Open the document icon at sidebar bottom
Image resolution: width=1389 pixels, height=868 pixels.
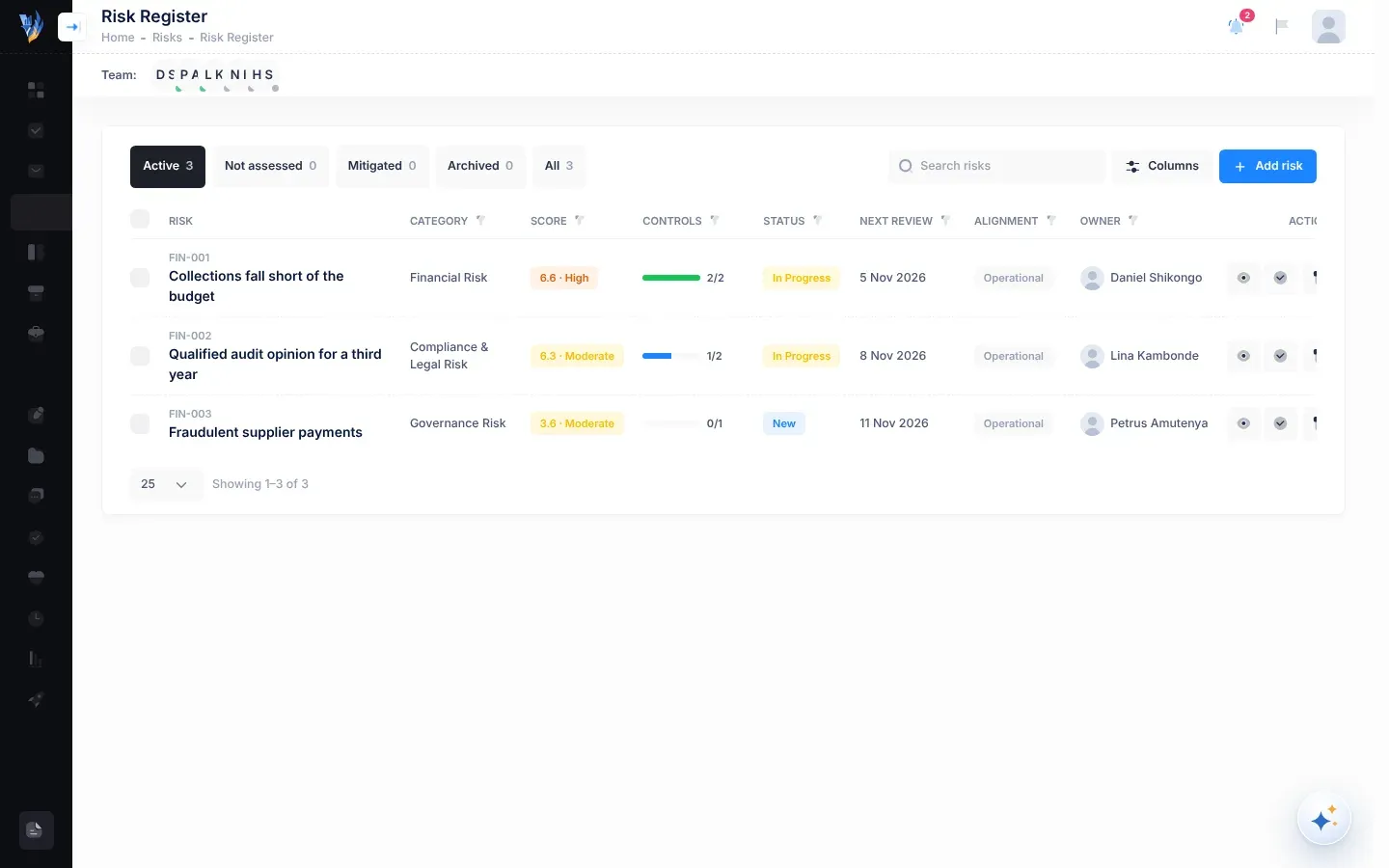pyautogui.click(x=36, y=829)
